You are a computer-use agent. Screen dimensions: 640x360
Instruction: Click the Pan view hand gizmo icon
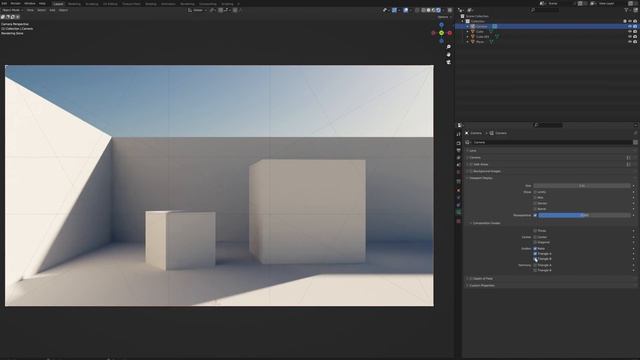pos(449,54)
